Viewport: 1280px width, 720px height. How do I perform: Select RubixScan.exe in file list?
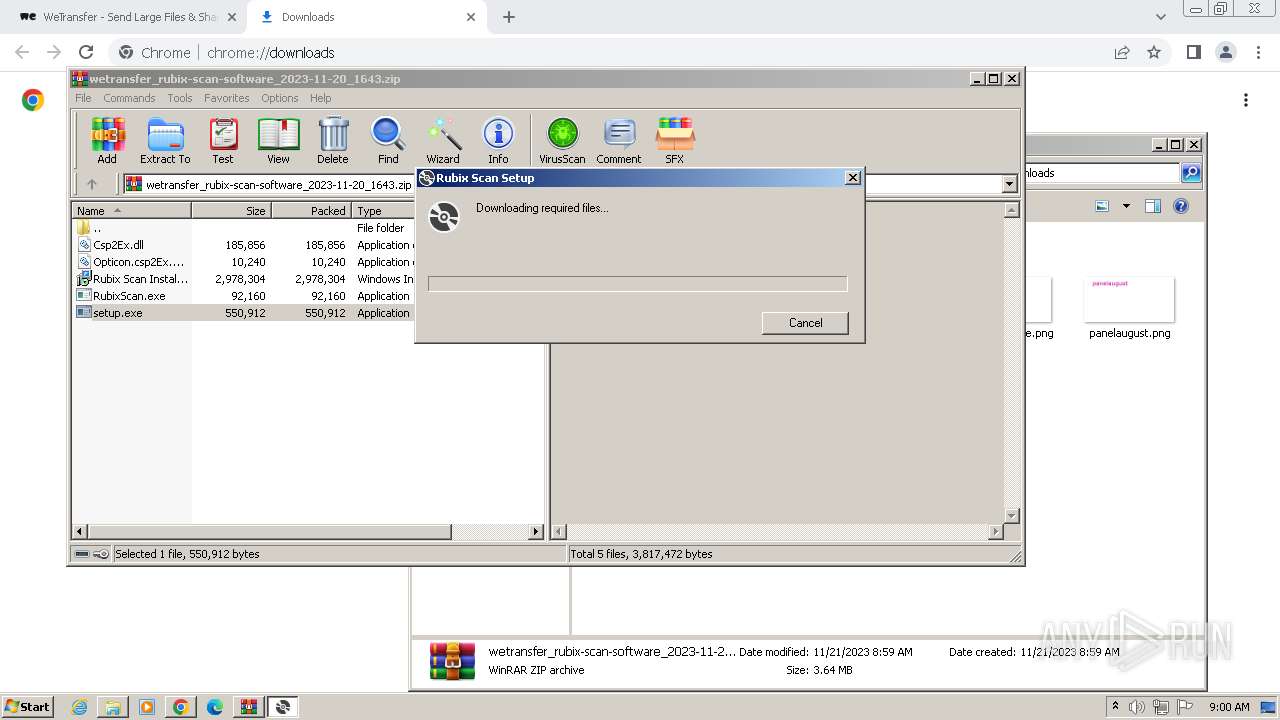pyautogui.click(x=243, y=296)
